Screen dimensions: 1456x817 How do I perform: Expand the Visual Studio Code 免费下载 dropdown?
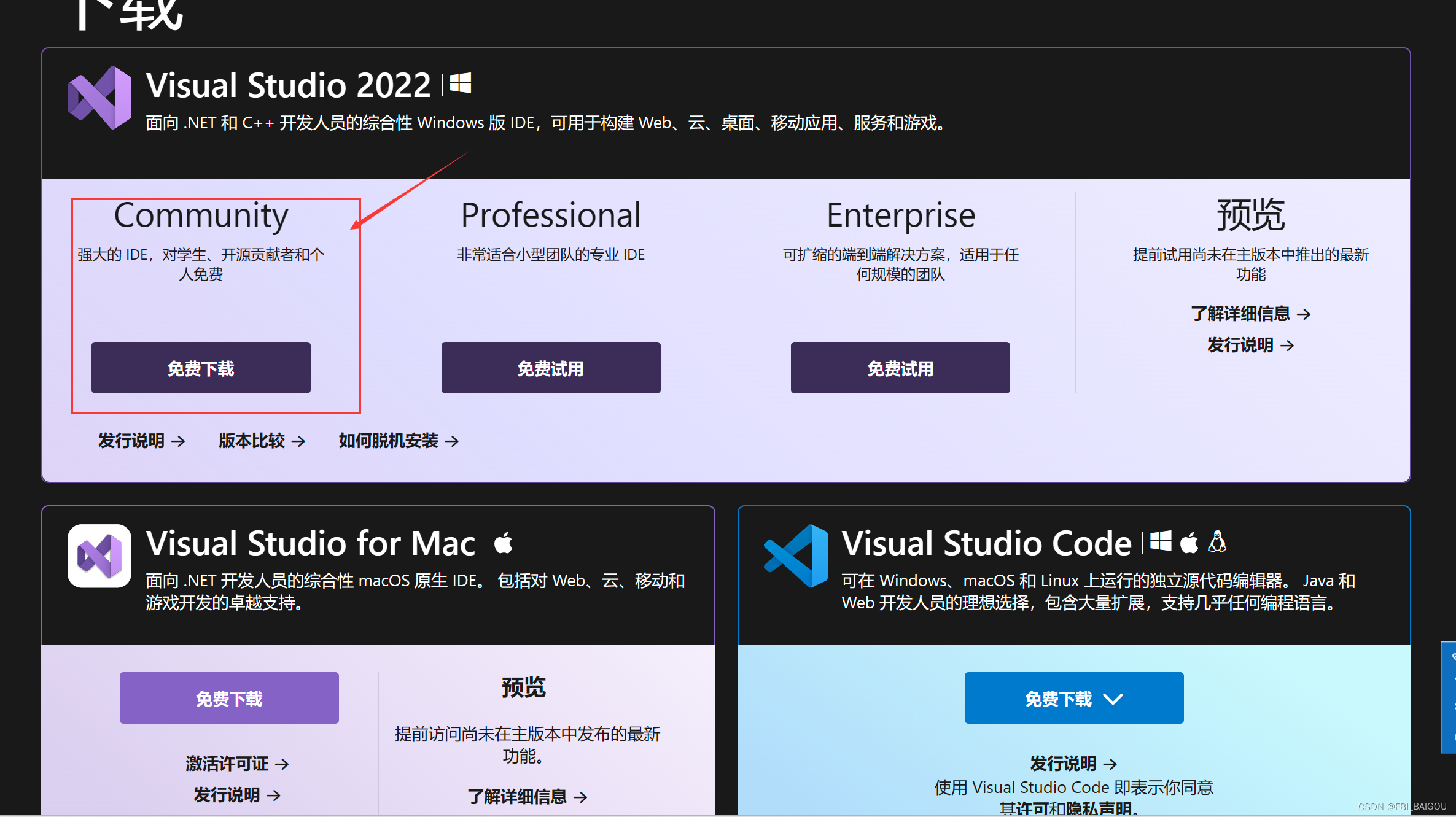tap(1114, 698)
